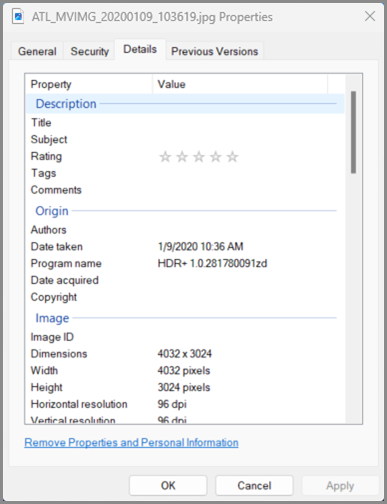This screenshot has height=504, width=387.
Task: Click the Subject property row
Action: pos(185,139)
